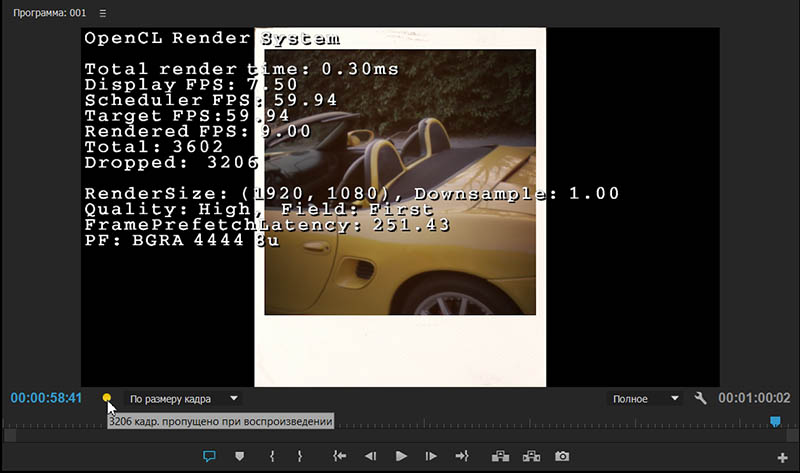Step back one frame
Image resolution: width=800 pixels, height=473 pixels.
pyautogui.click(x=370, y=456)
